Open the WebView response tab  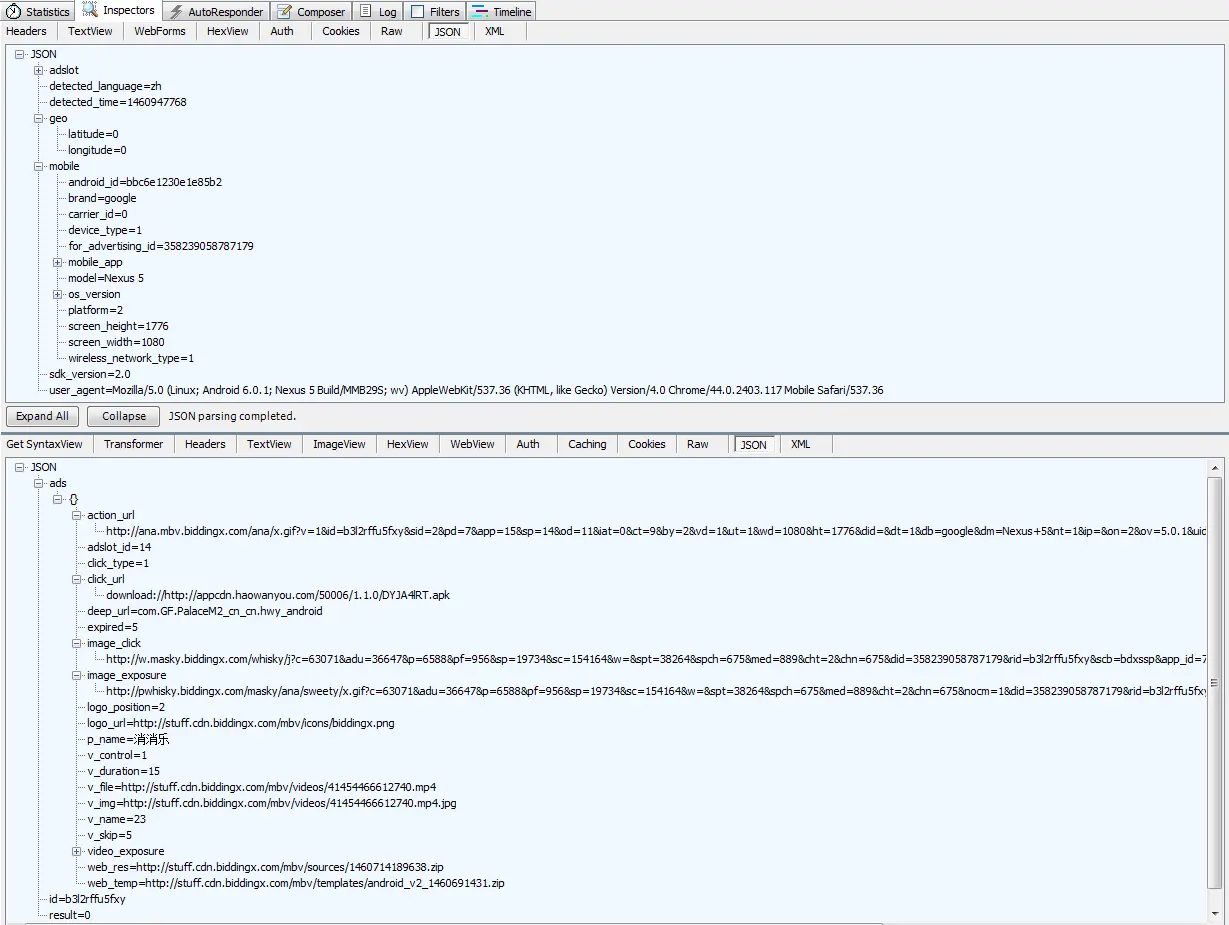(x=473, y=444)
